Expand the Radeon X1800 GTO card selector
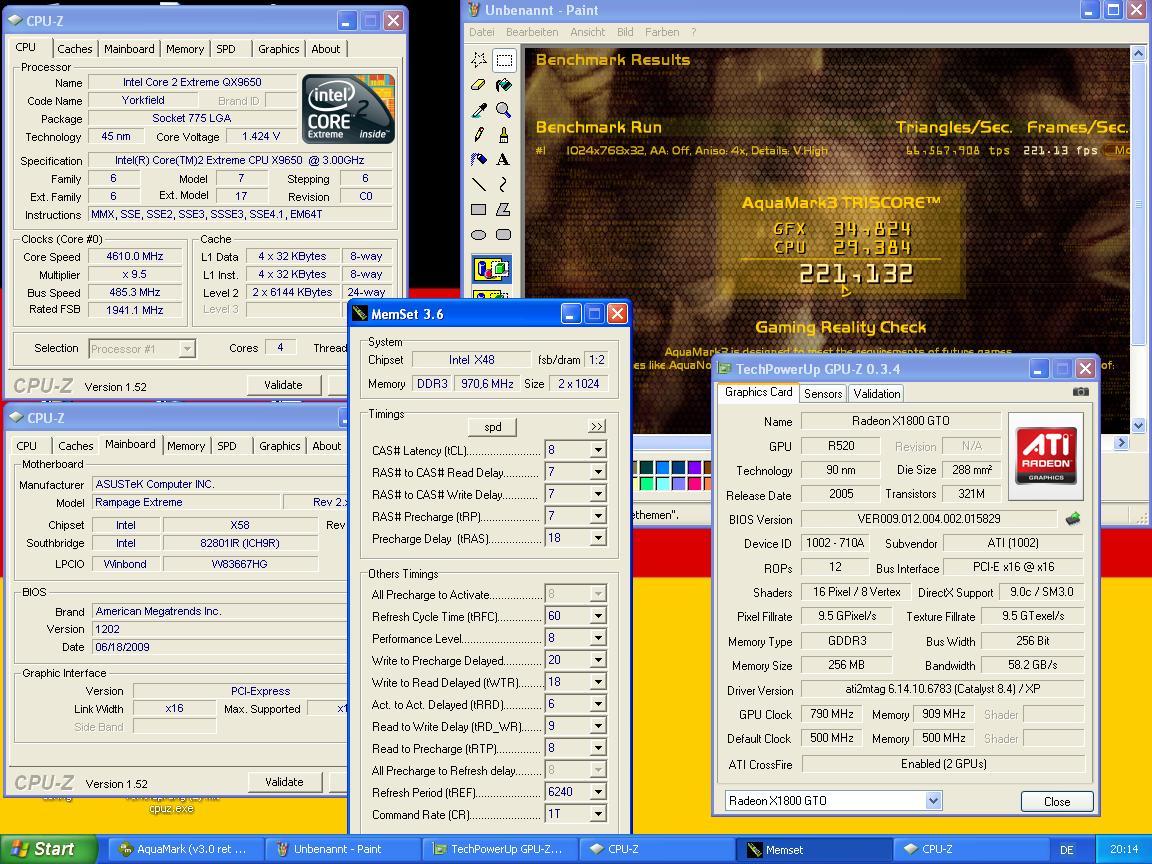This screenshot has width=1152, height=864. point(933,801)
